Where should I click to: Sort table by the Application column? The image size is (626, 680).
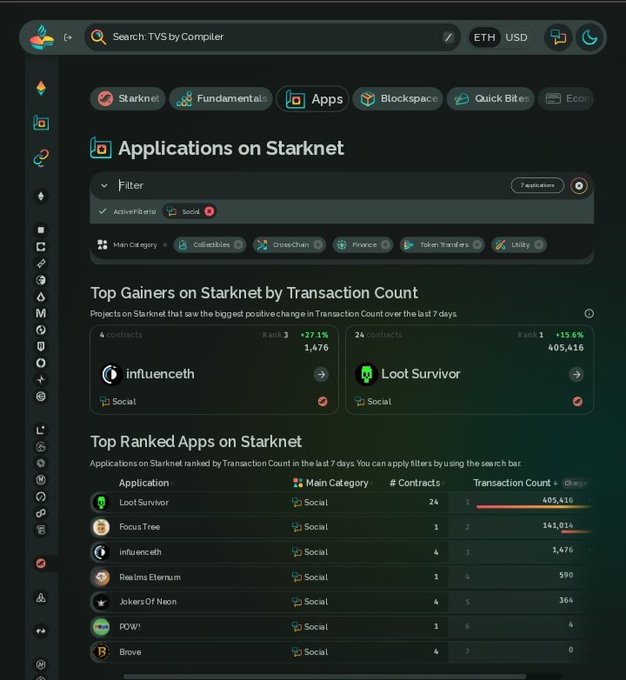(x=146, y=483)
